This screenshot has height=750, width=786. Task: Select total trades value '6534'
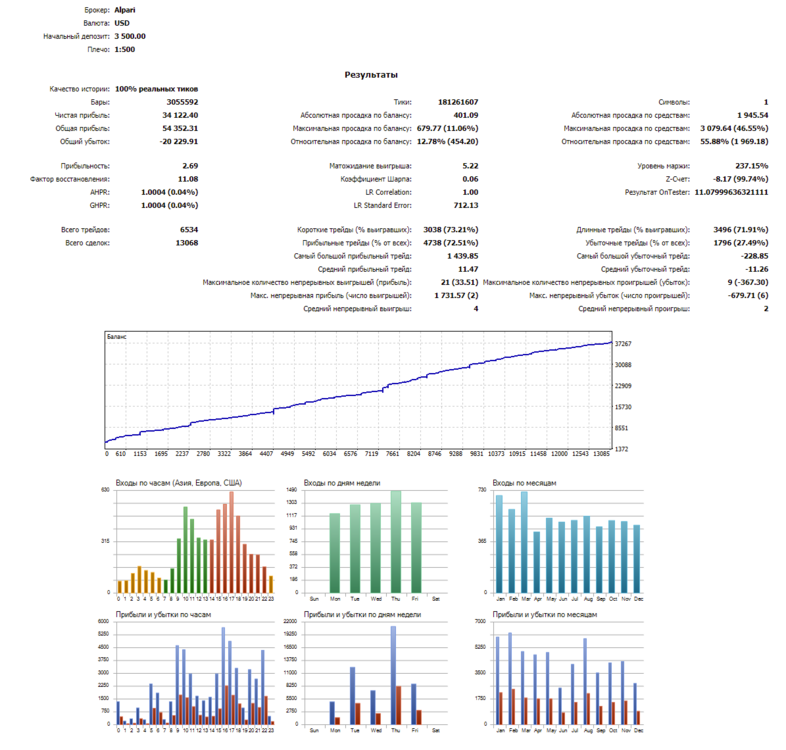pos(189,230)
